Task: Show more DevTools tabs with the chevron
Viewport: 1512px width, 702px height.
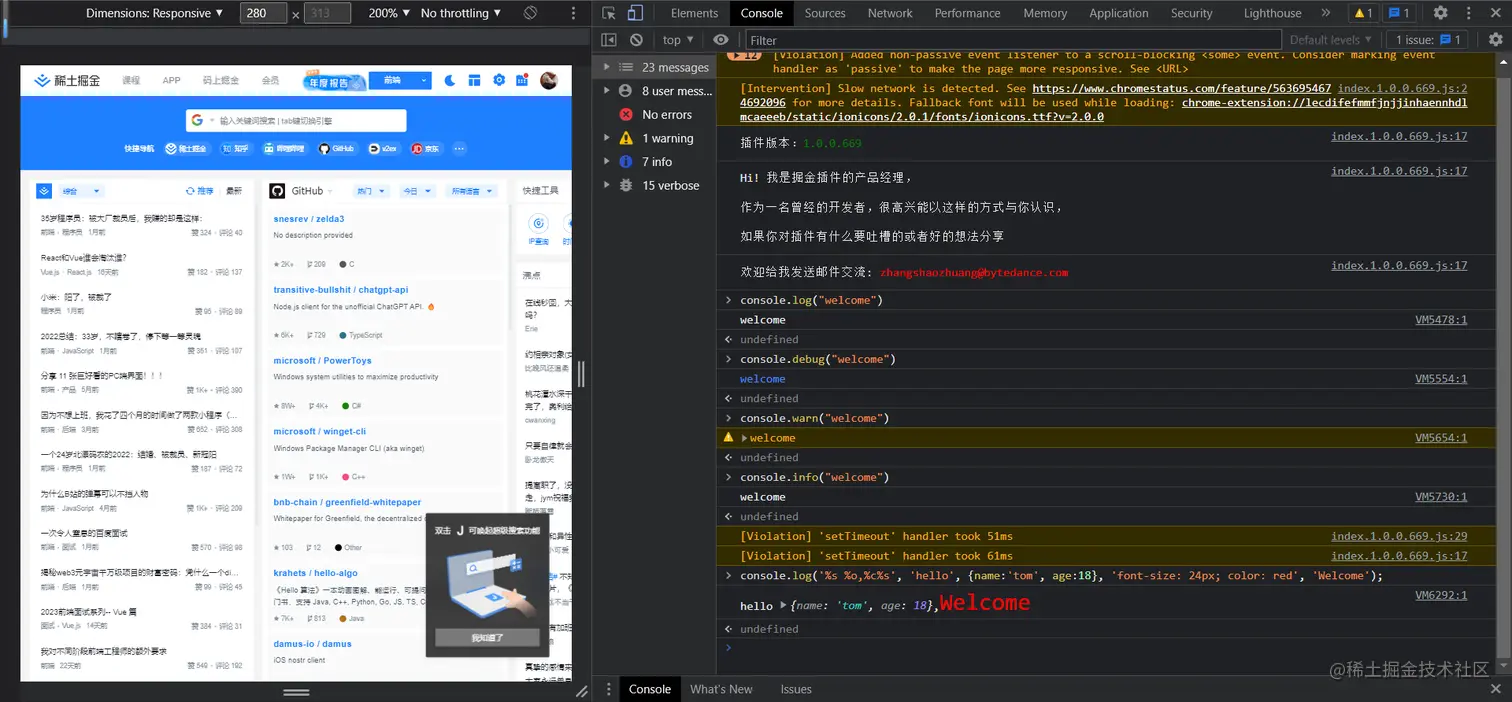Action: click(1326, 13)
